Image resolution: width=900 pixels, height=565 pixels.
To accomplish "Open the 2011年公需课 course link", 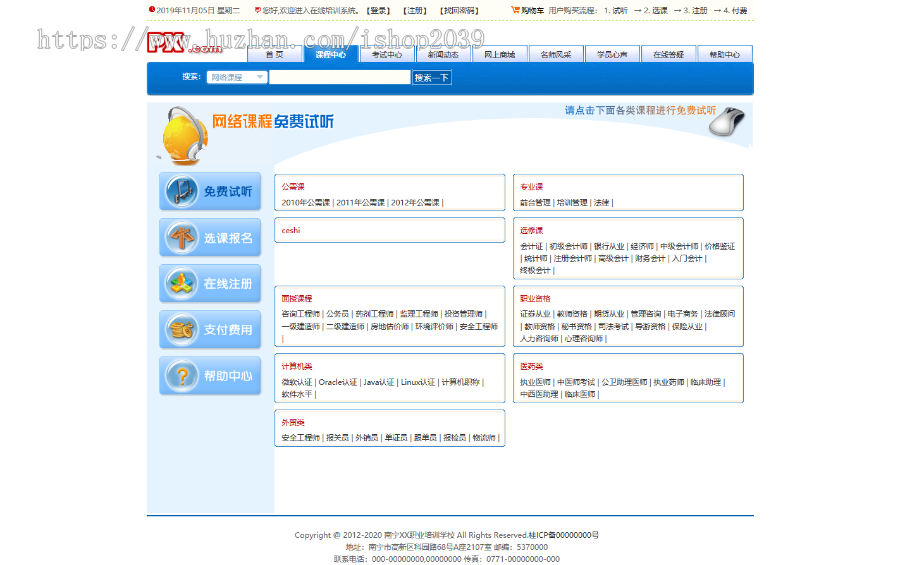I will coord(360,203).
